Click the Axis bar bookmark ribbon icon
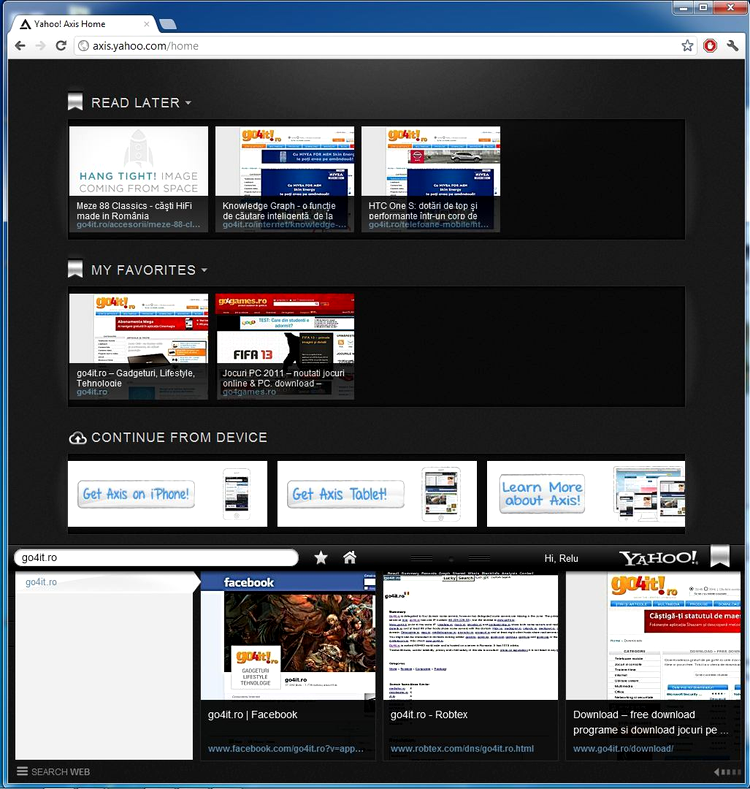Screen dimensions: 750x789 [720, 556]
